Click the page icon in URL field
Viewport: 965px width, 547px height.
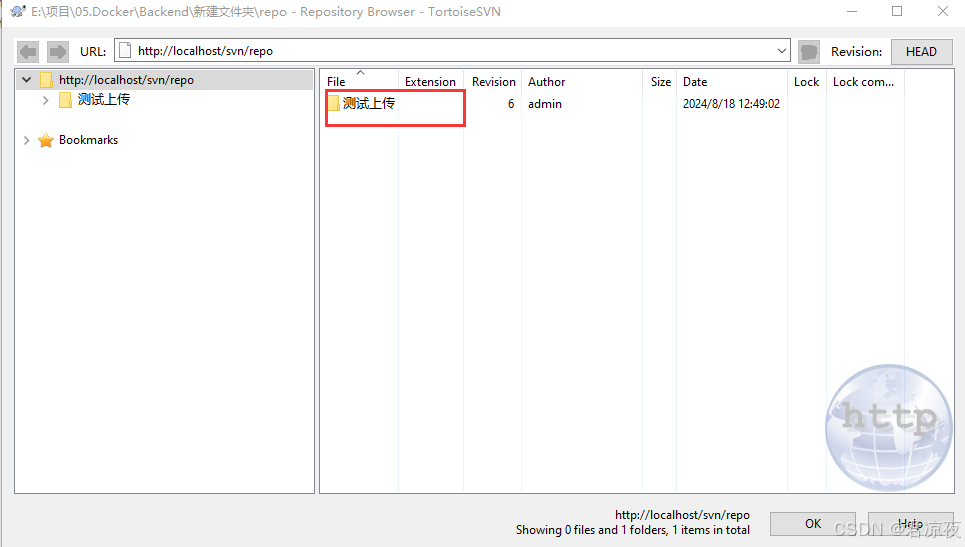click(x=125, y=51)
